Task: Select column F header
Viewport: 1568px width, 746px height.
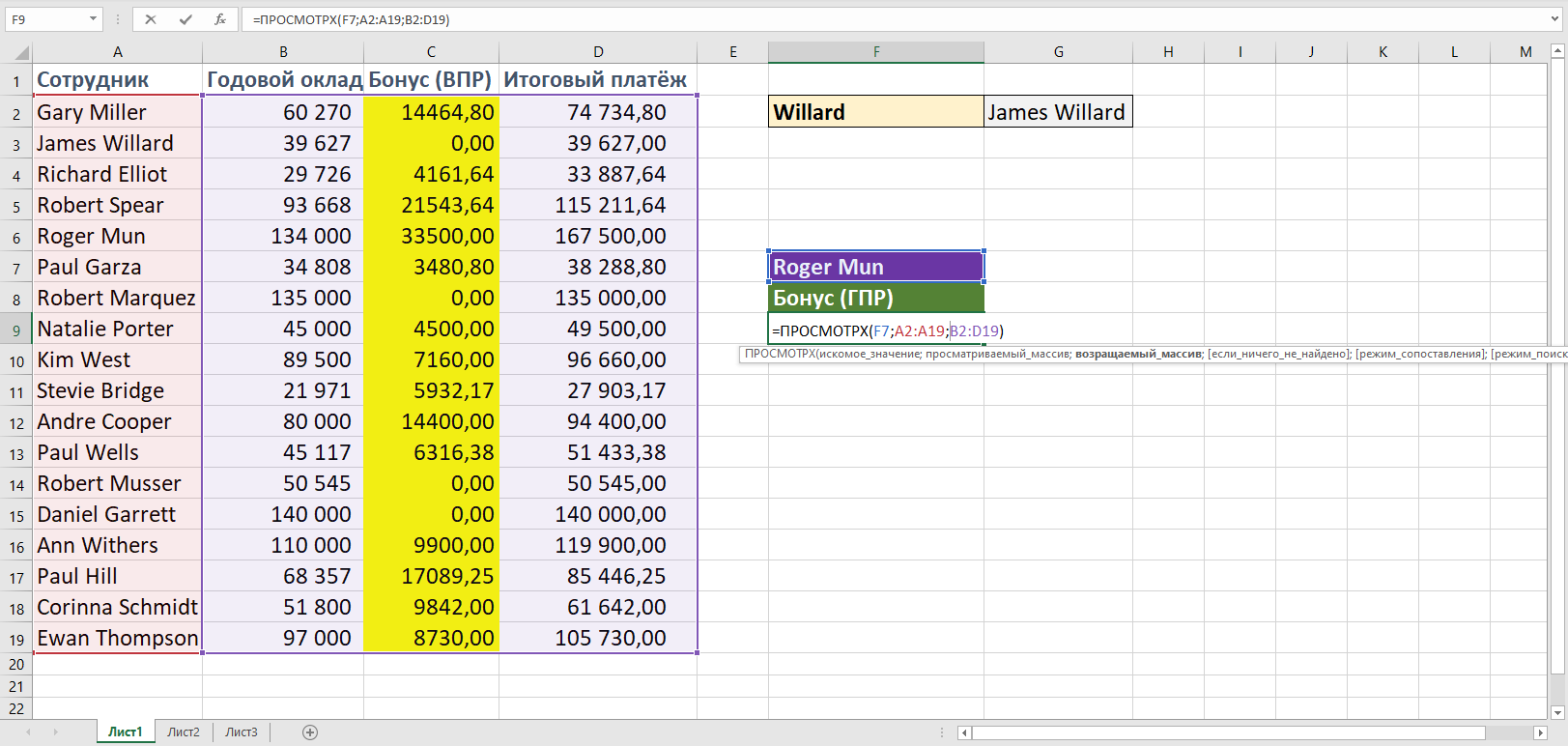Action: coord(876,52)
